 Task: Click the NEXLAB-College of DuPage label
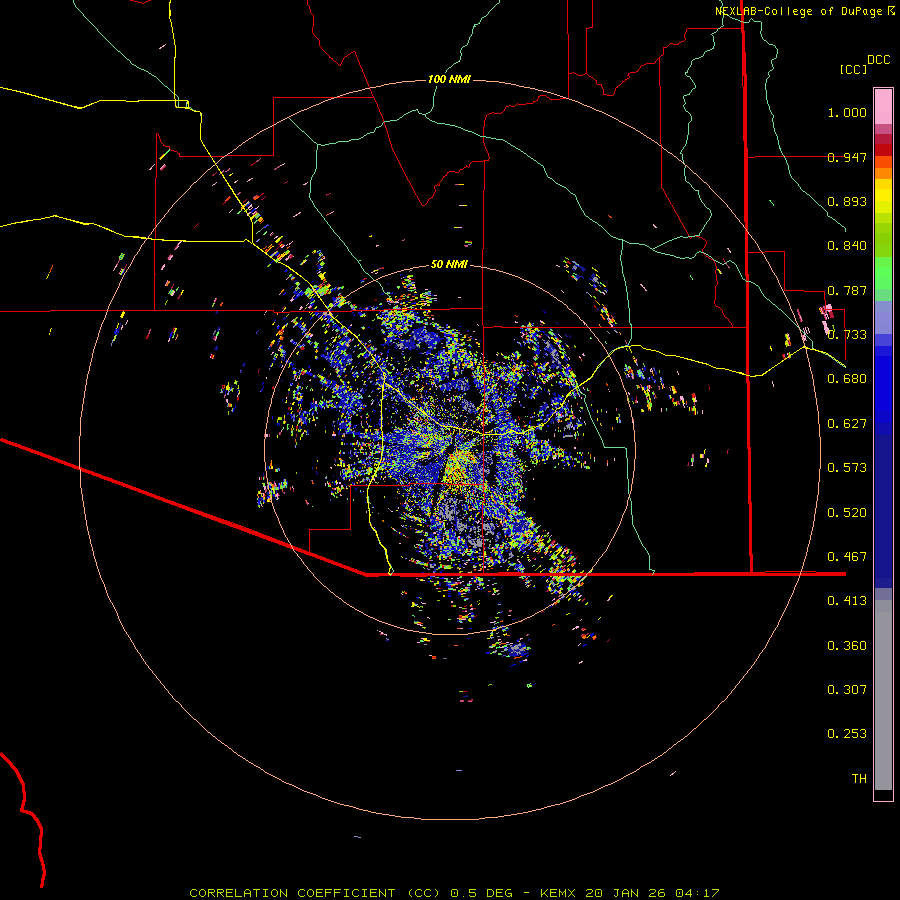(x=798, y=11)
